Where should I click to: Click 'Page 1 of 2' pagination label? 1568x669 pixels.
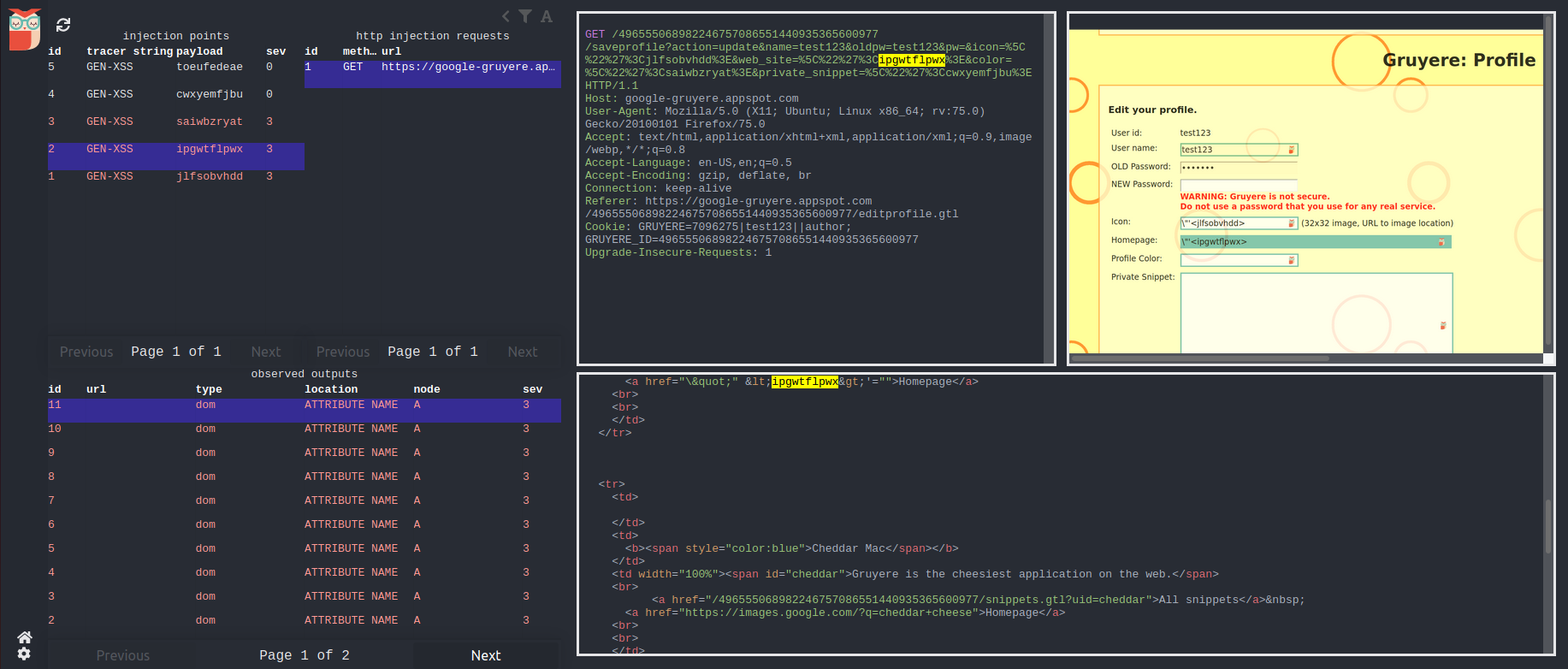tap(305, 655)
